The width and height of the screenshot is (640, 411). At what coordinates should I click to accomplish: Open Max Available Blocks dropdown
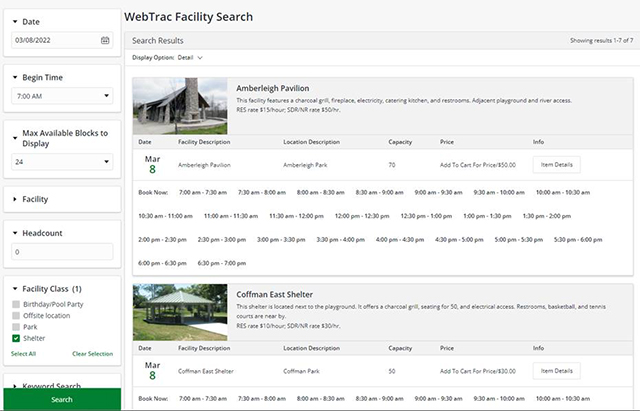point(62,161)
